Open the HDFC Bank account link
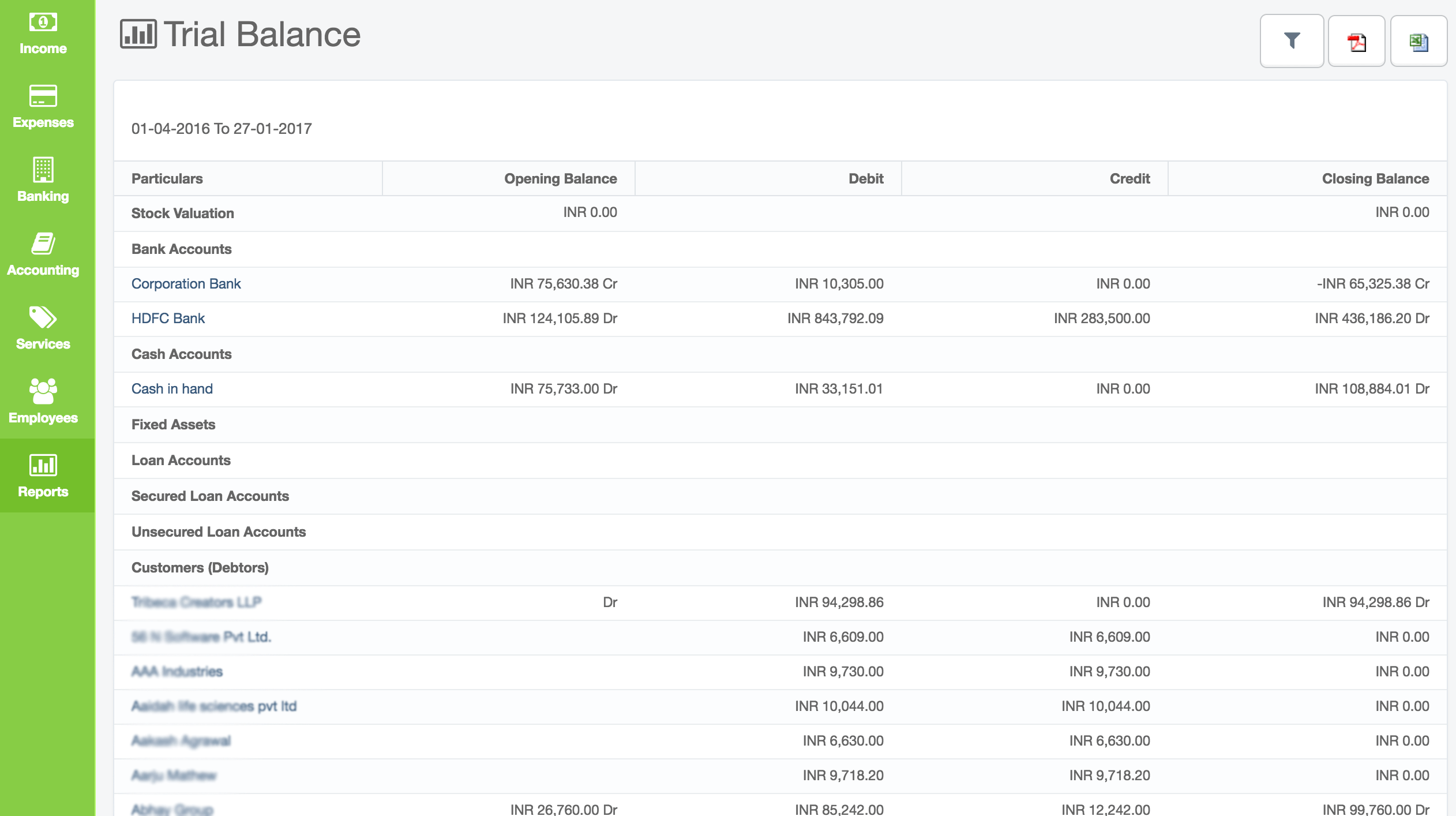 (168, 319)
